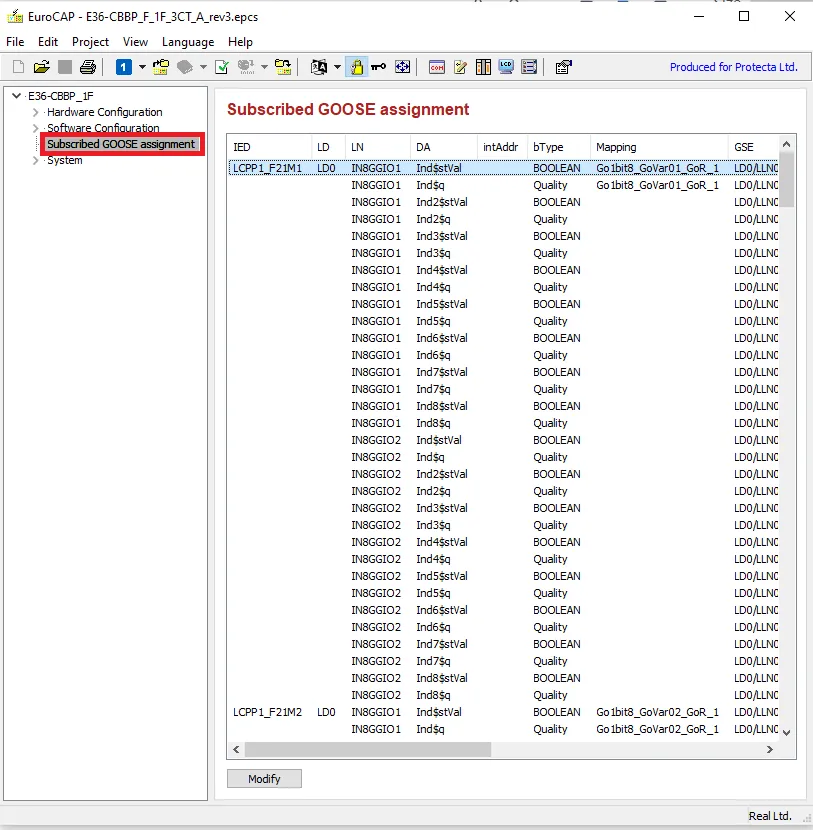Screen dimensions: 813x830
Task: Click the key icon in toolbar
Action: (378, 67)
